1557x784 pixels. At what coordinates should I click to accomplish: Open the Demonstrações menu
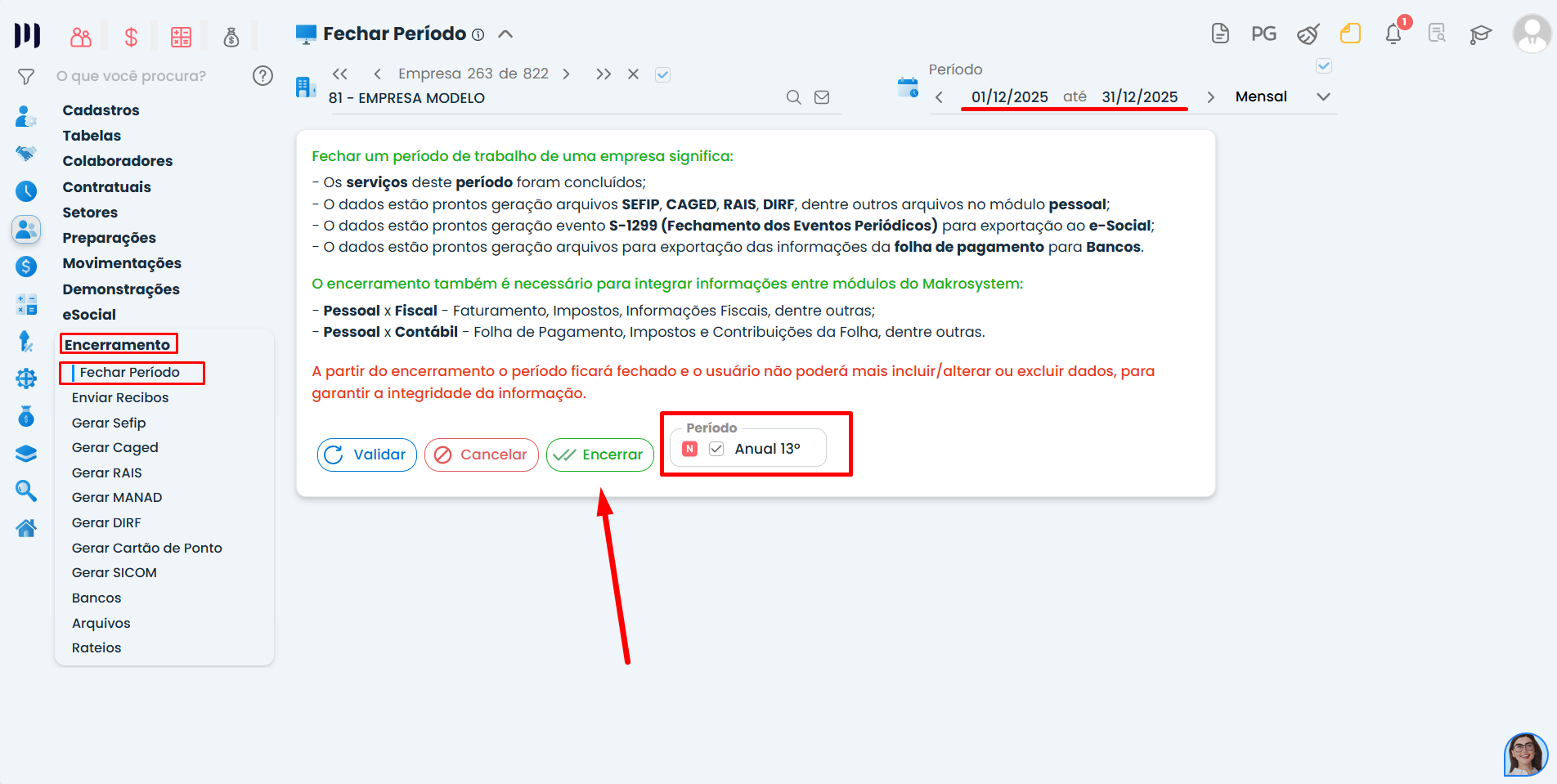click(x=121, y=289)
